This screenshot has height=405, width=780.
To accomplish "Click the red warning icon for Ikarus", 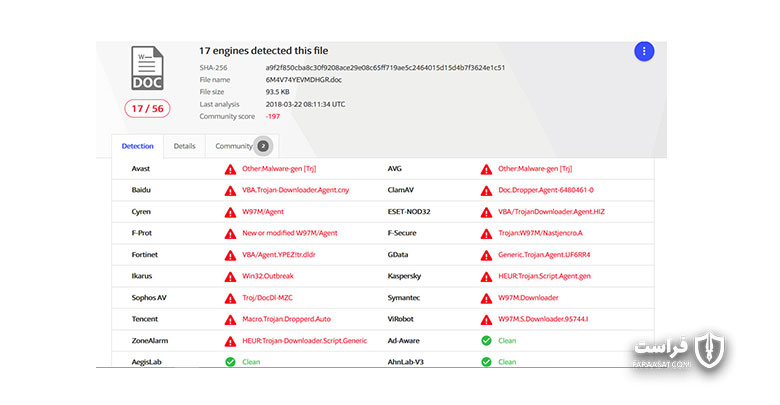I will (230, 277).
